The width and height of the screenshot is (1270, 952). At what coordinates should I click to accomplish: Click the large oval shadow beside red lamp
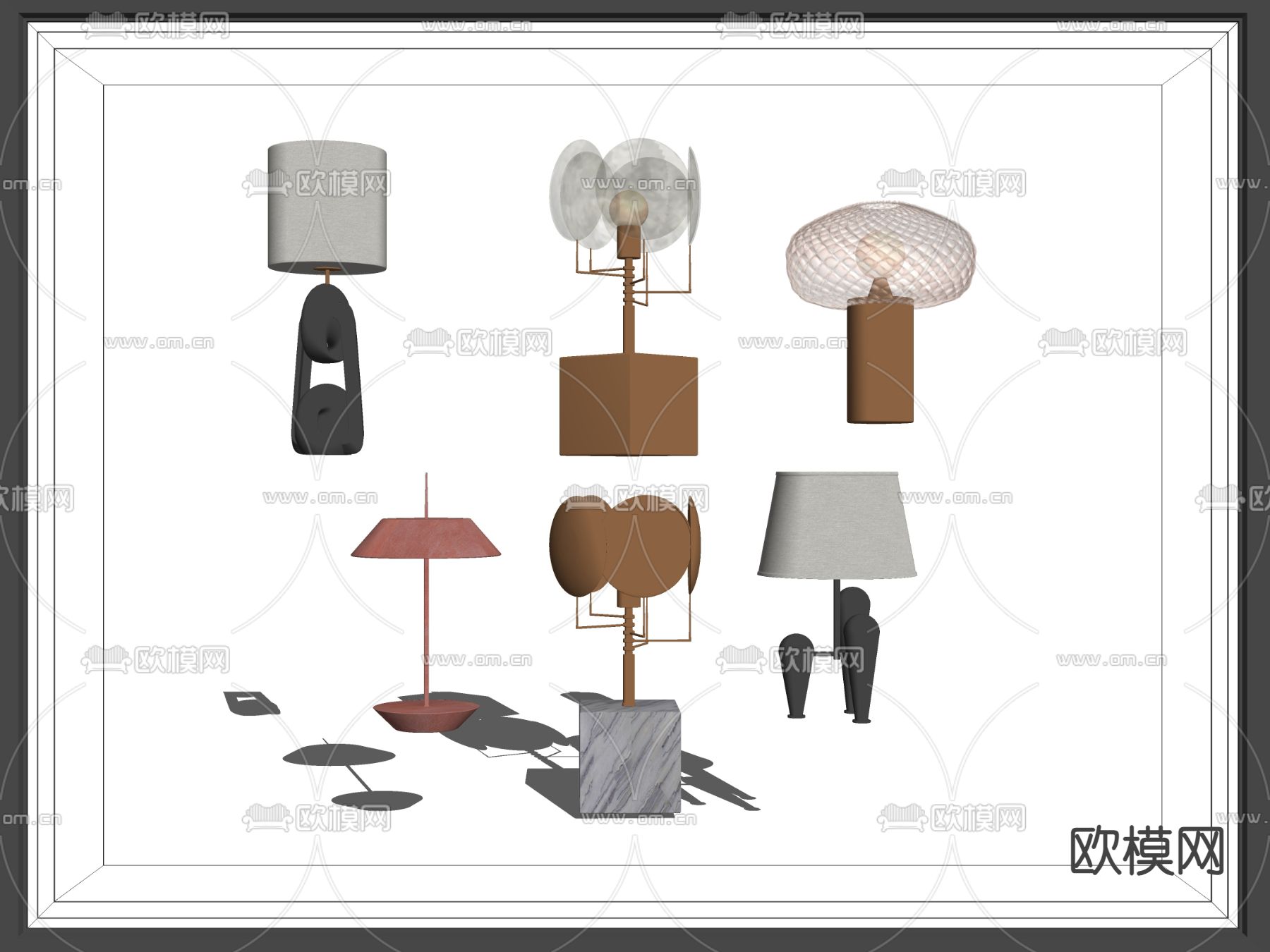339,756
